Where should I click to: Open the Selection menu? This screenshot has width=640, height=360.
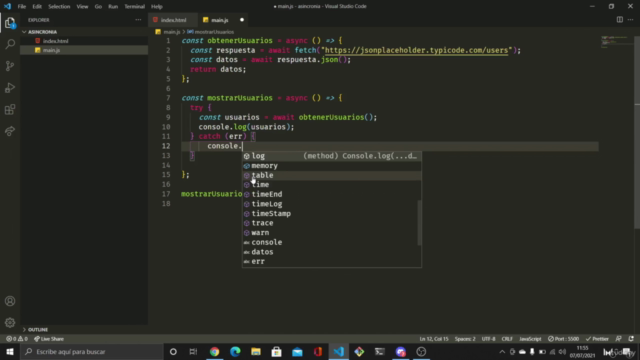tap(59, 7)
